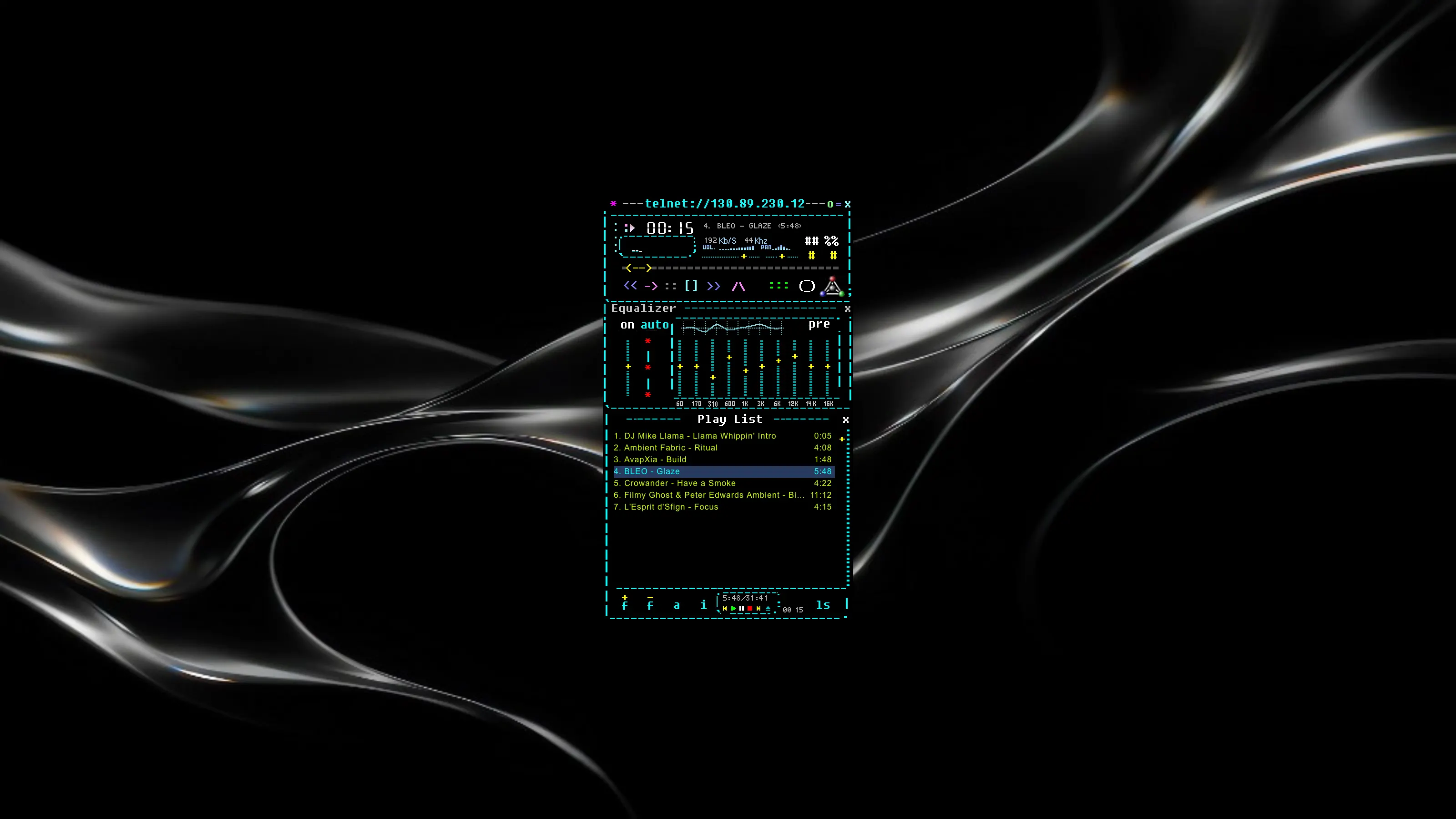Viewport: 1456px width, 819px height.
Task: Toggle shuffle using the green ::: button
Action: click(x=779, y=286)
